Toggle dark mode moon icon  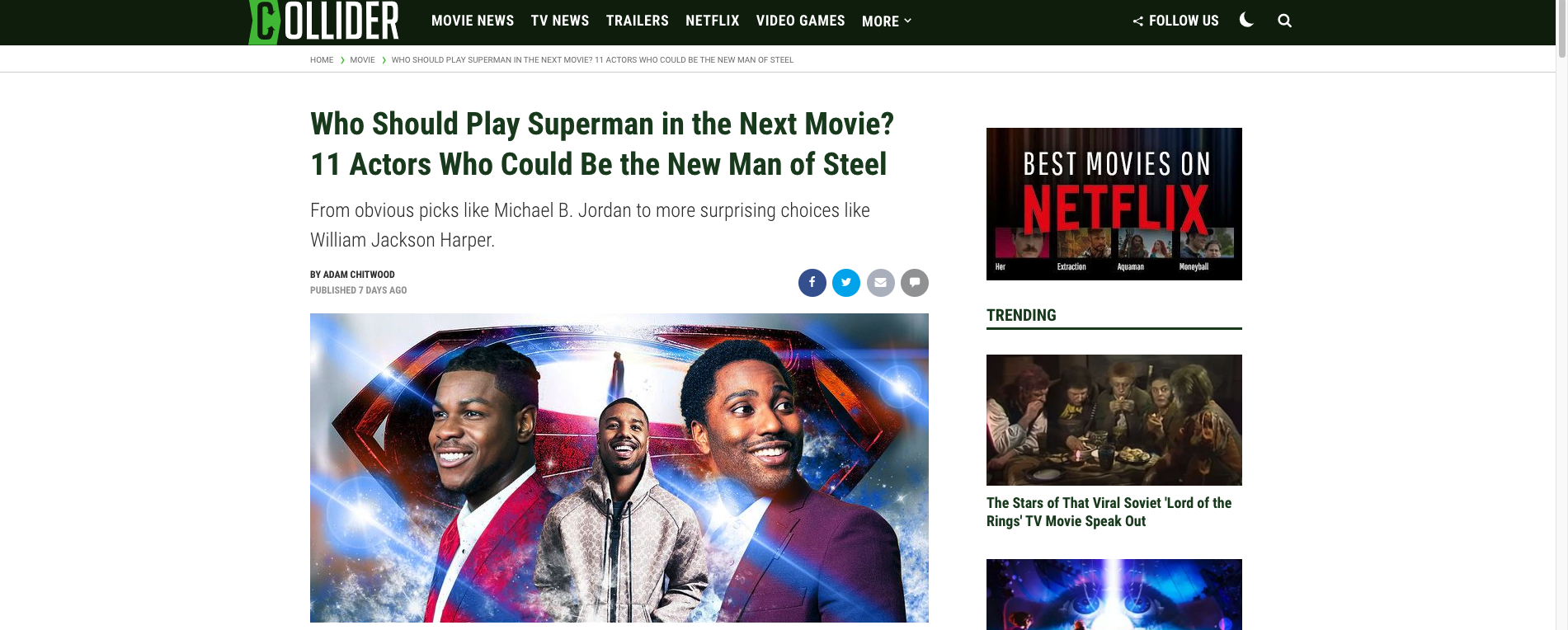(x=1246, y=20)
